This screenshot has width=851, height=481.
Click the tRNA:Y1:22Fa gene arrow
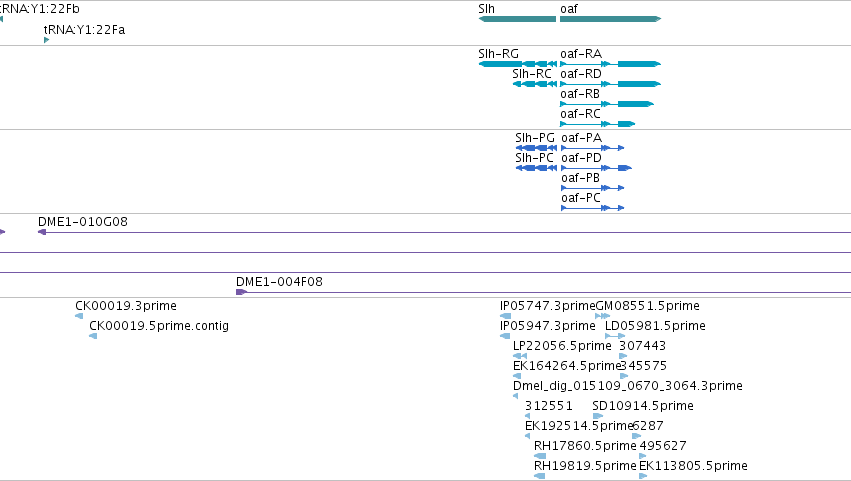[x=47, y=40]
